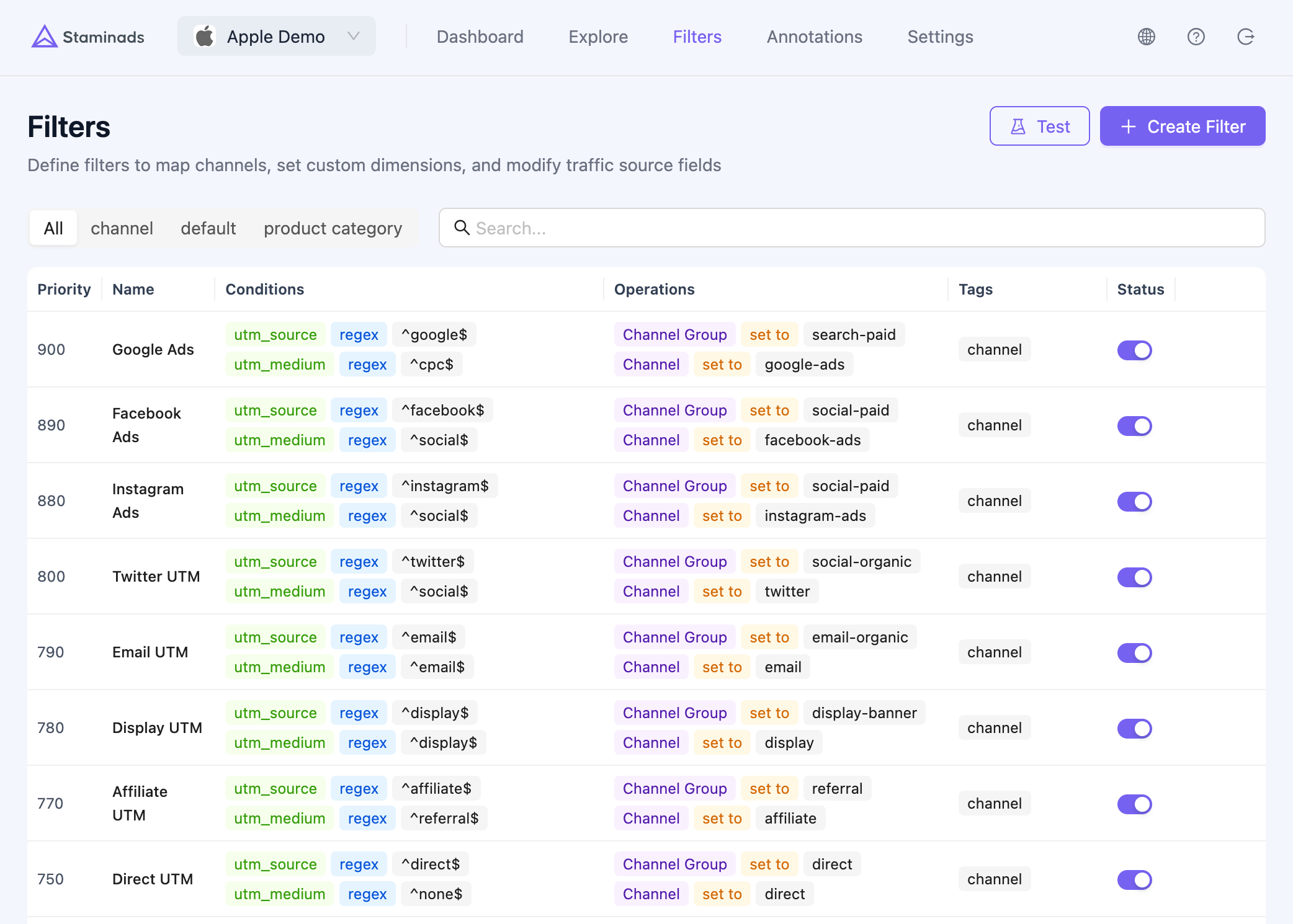
Task: Click the instagram-ads channel value
Action: 815,516
